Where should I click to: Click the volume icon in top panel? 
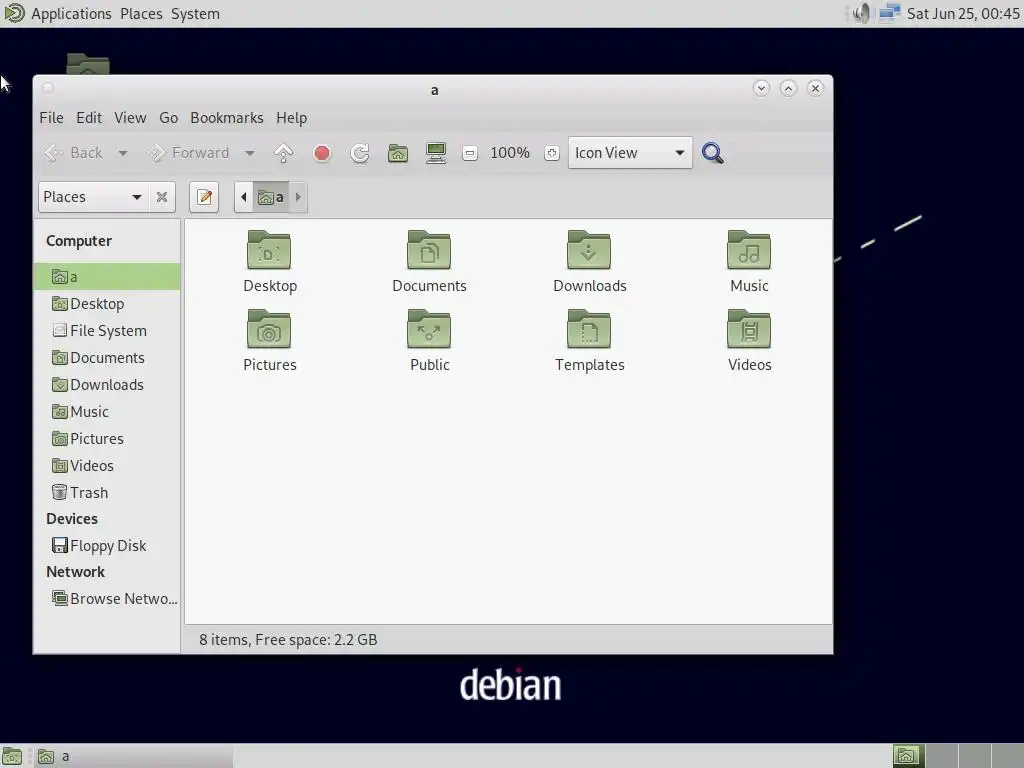(x=861, y=13)
